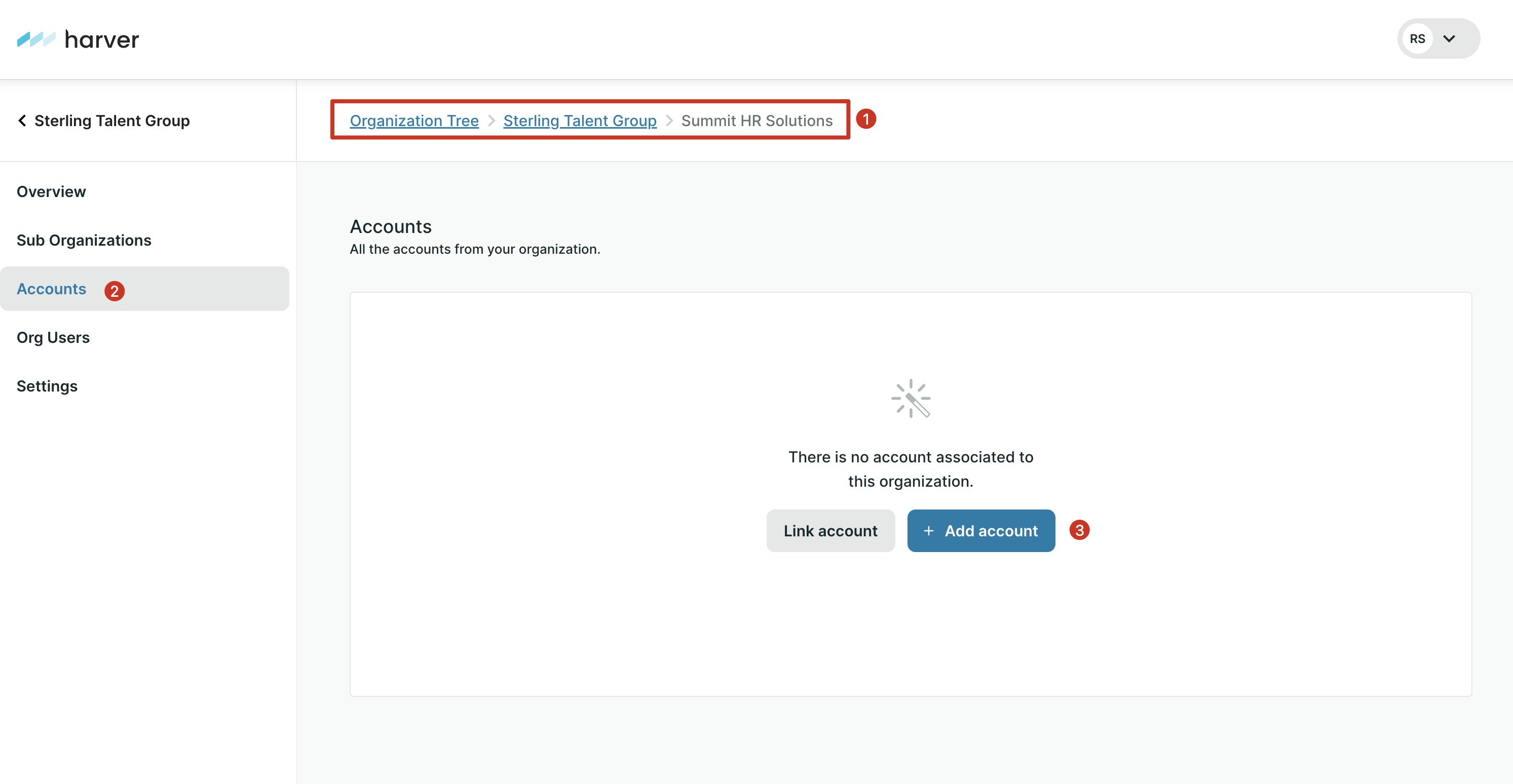Open the Overview sidebar item
This screenshot has height=784, width=1513.
pos(51,191)
